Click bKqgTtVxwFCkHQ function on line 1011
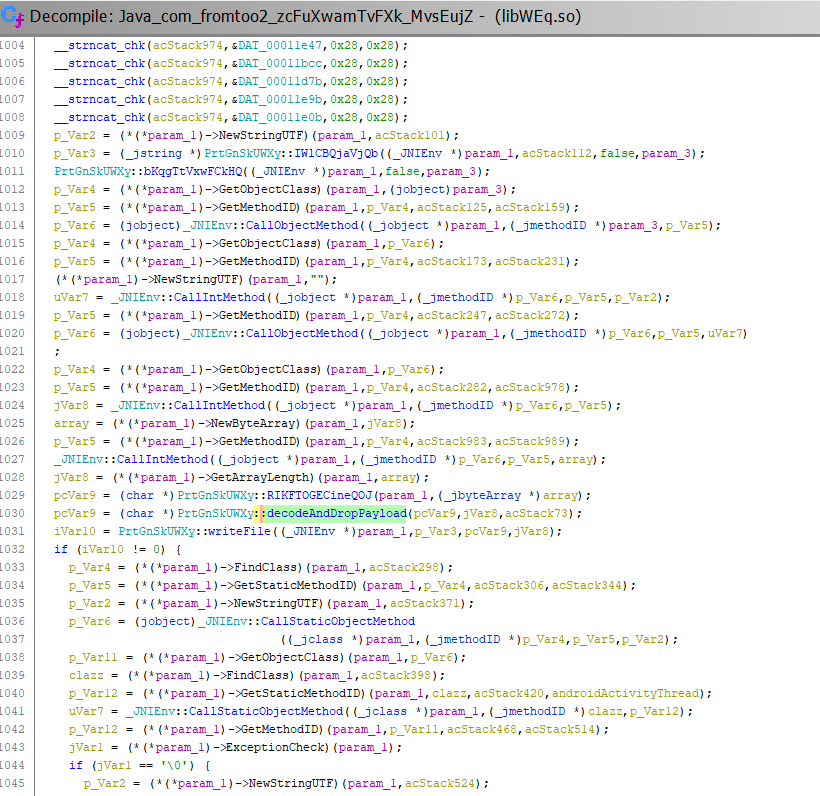Image resolution: width=820 pixels, height=796 pixels. 193,172
